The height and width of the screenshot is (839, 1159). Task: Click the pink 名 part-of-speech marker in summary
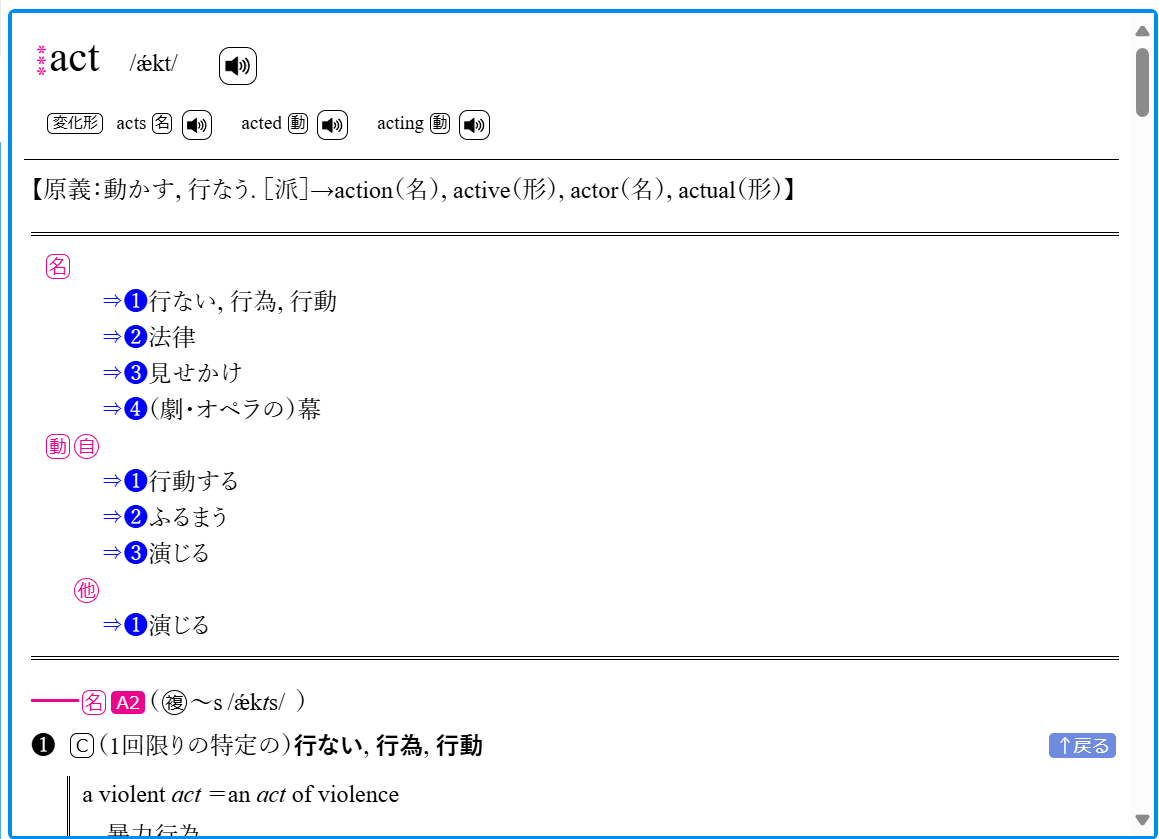(x=58, y=266)
